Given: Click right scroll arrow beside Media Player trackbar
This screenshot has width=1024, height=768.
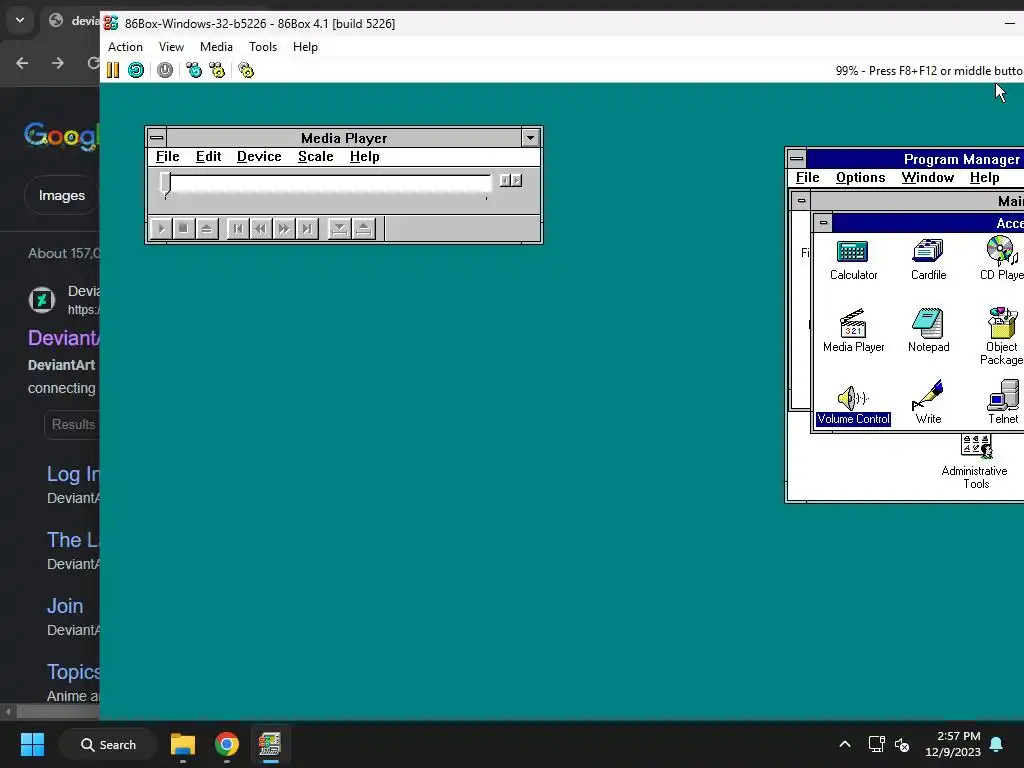Looking at the screenshot, I should click(x=517, y=180).
